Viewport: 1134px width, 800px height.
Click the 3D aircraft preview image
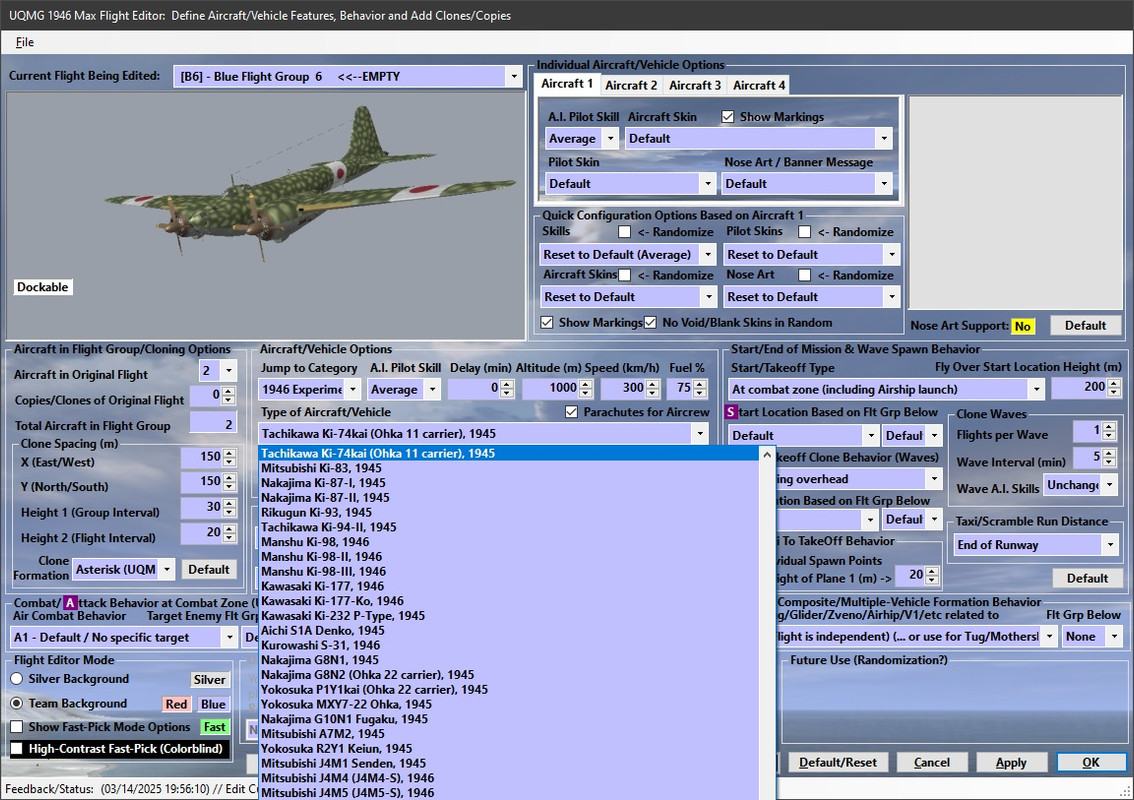(265, 216)
